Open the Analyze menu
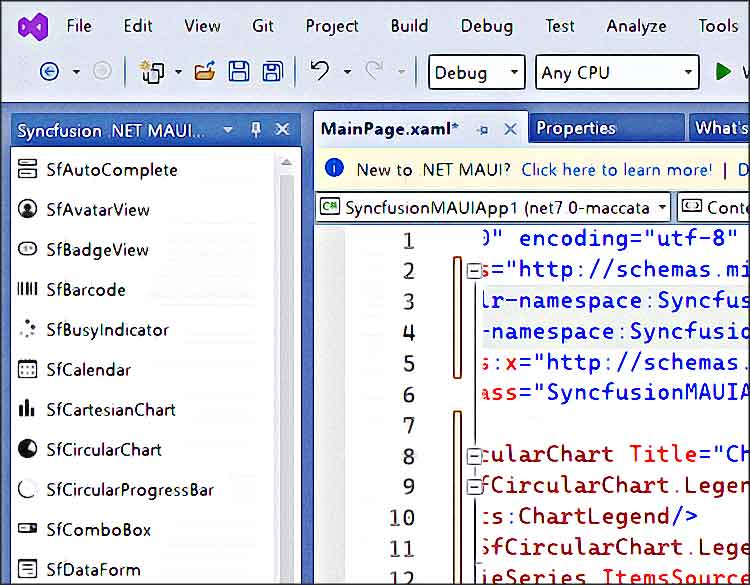Screen dimensions: 750x585 tap(636, 26)
